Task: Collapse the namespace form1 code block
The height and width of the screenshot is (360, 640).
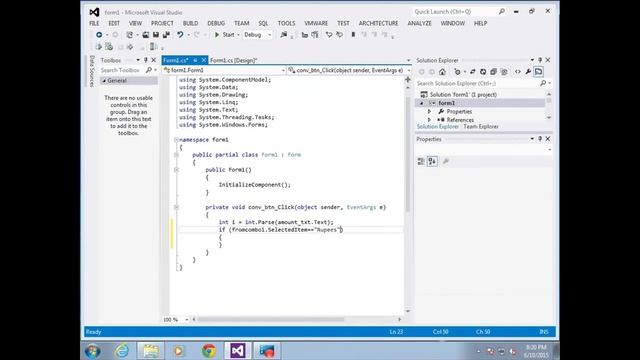Action: click(x=176, y=140)
